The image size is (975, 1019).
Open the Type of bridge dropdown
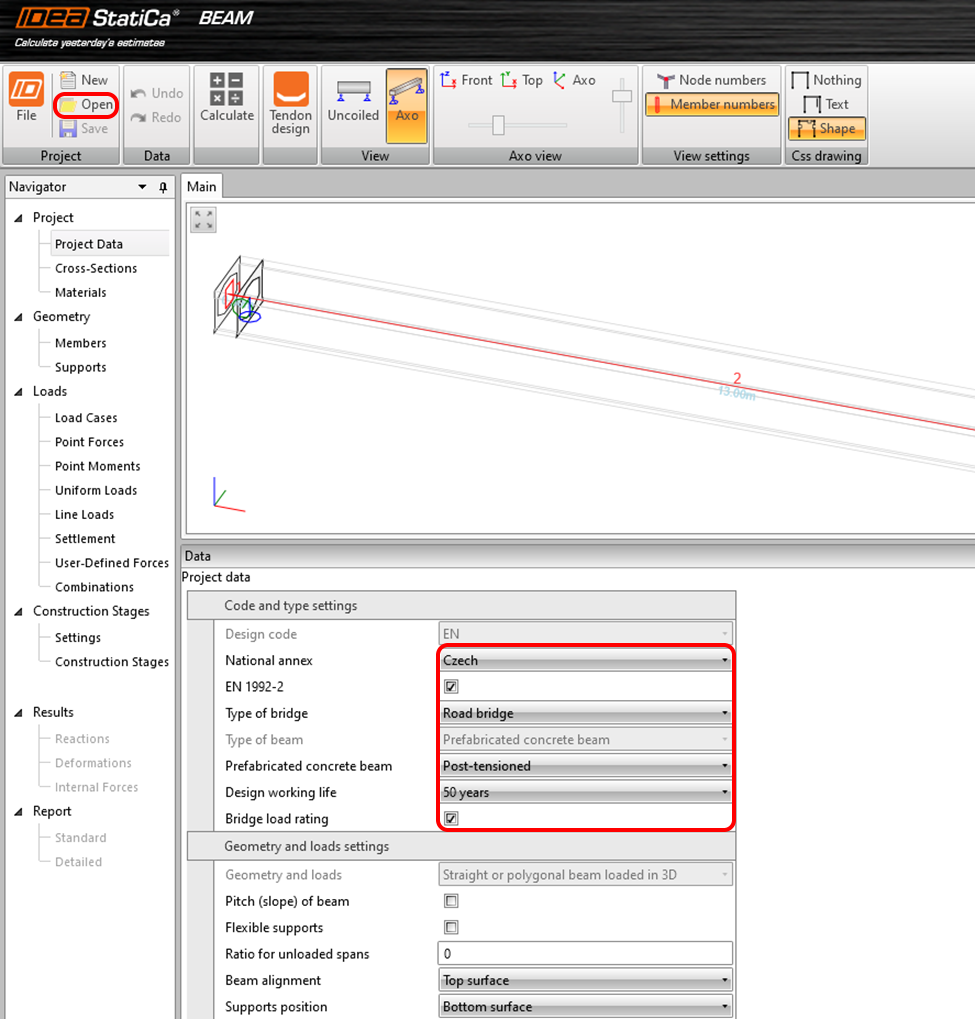[585, 714]
